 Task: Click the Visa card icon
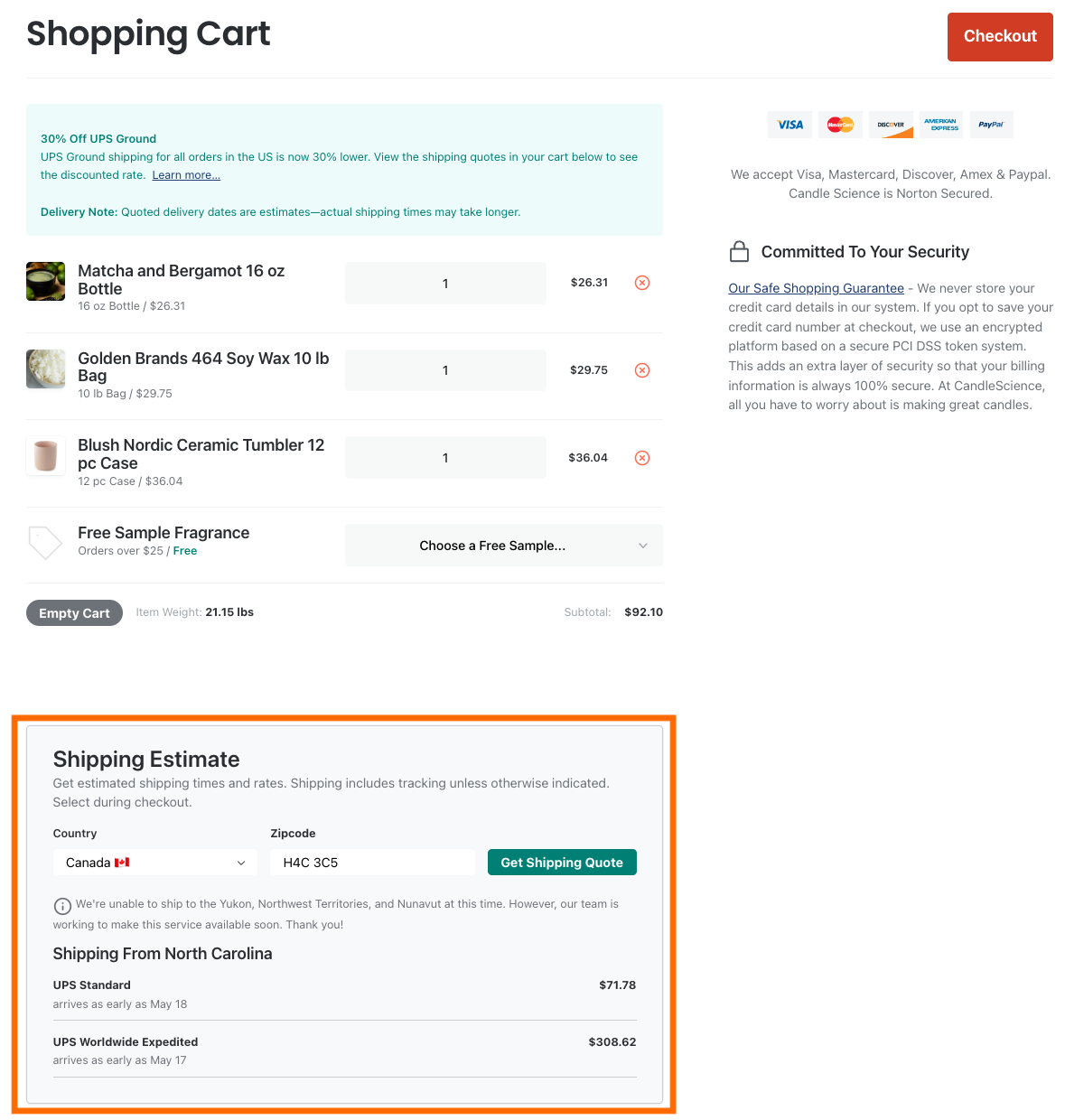tap(790, 125)
